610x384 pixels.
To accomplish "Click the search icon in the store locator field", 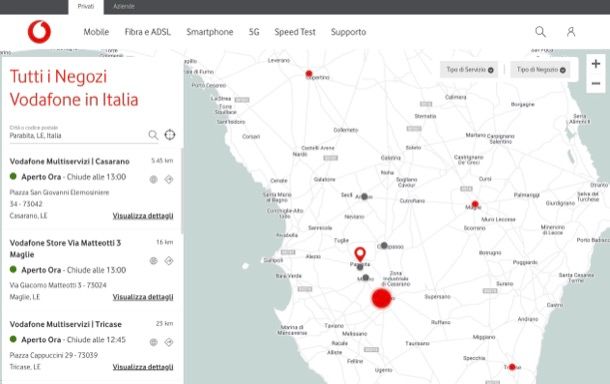I will pyautogui.click(x=153, y=135).
